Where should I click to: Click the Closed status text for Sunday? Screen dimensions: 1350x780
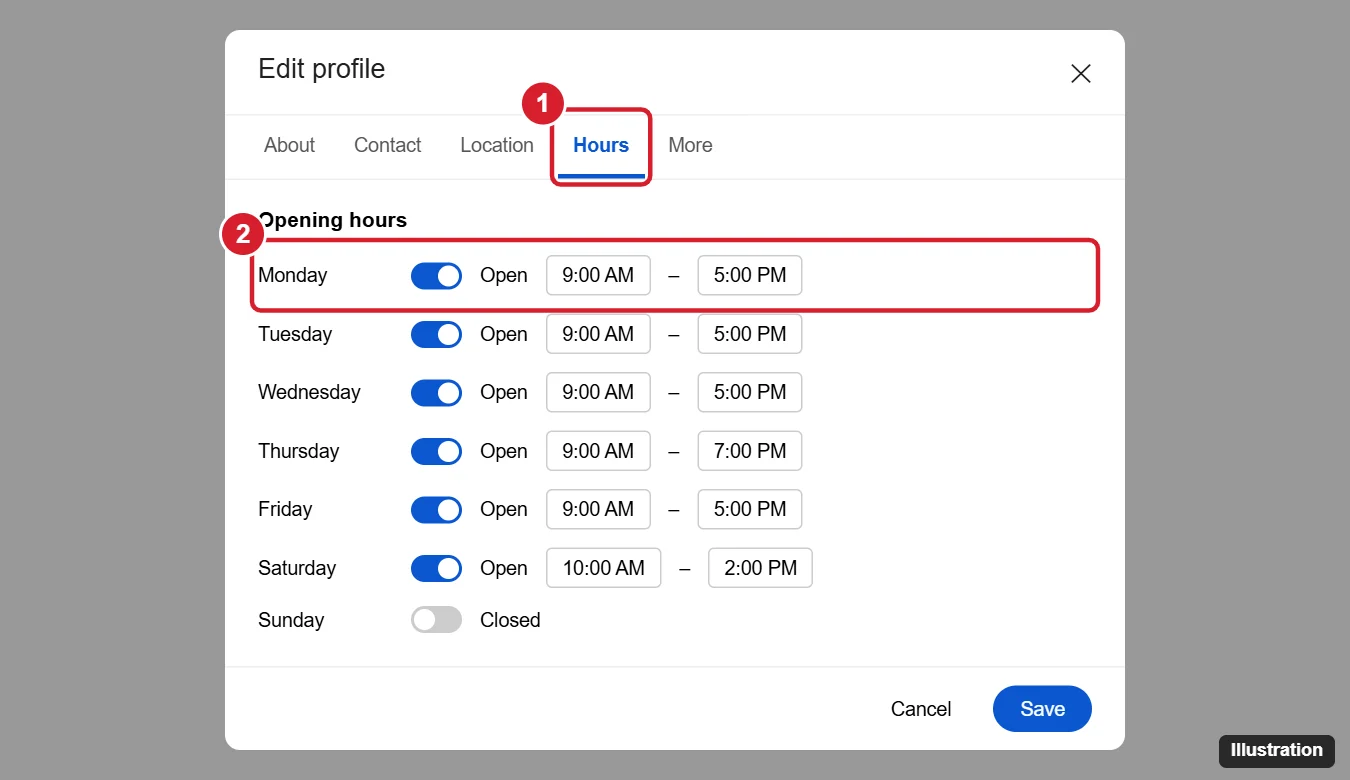[510, 620]
